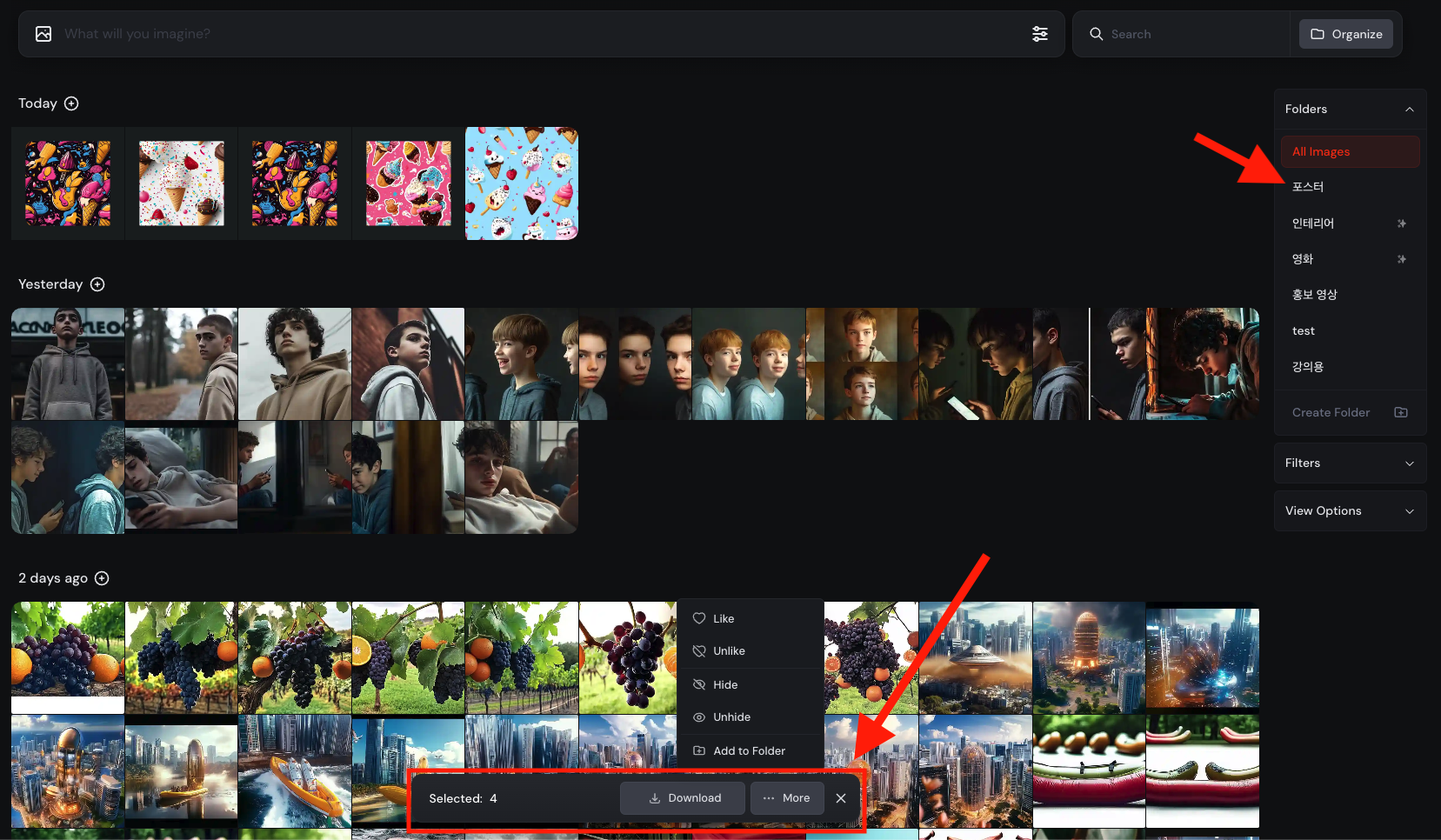Click the image icon in prompt bar
1441x840 pixels.
pos(43,34)
